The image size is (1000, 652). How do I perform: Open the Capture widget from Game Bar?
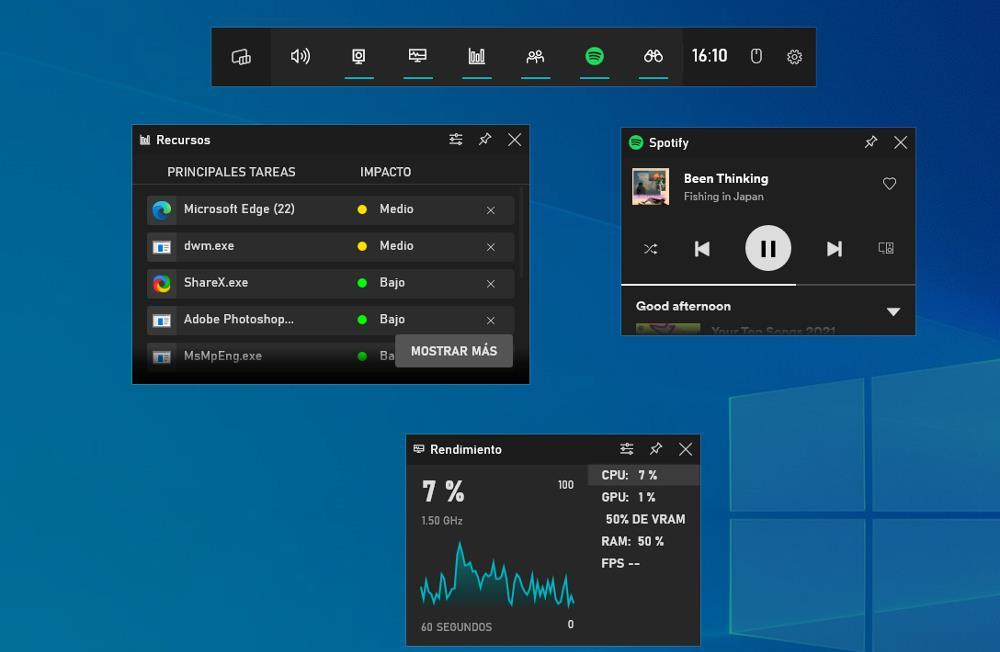[x=359, y=57]
